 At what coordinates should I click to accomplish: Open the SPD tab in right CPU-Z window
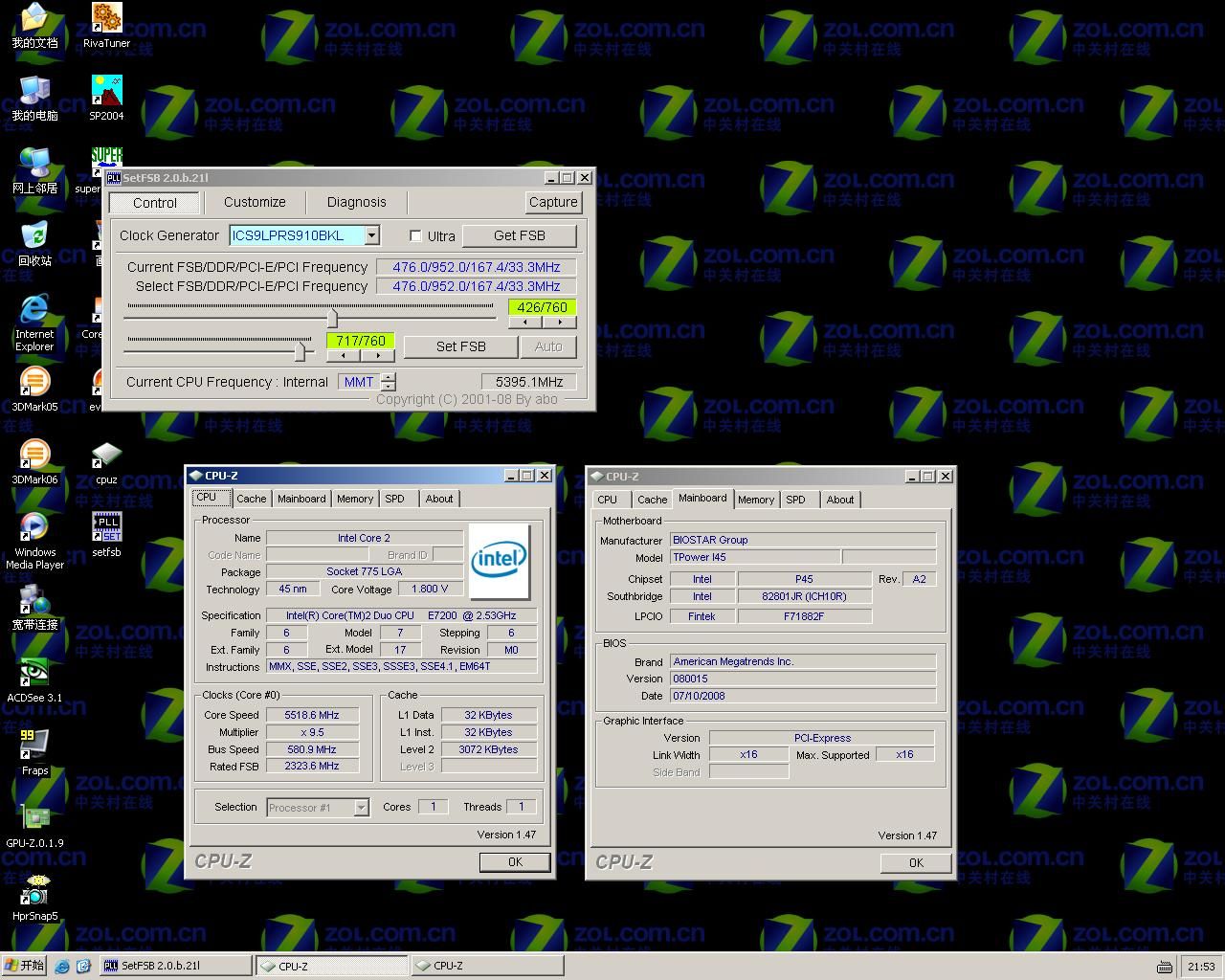coord(795,500)
